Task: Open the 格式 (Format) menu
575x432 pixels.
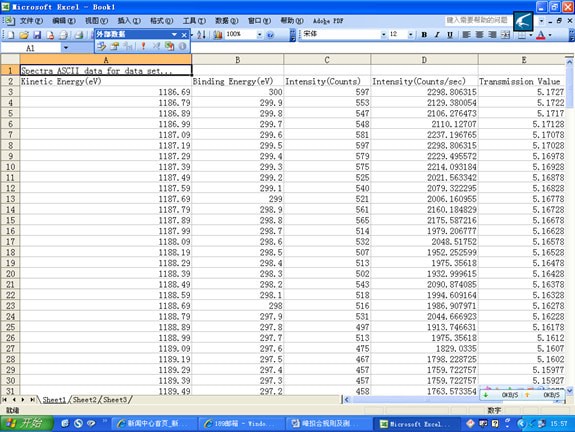Action: 162,21
